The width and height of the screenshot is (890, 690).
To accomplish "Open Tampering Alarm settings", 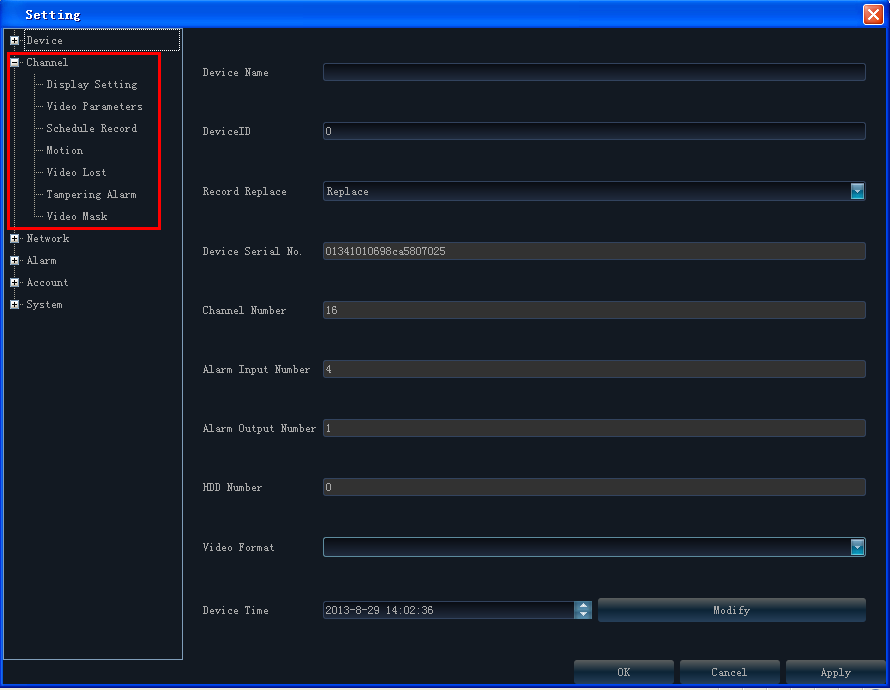I will pos(91,195).
